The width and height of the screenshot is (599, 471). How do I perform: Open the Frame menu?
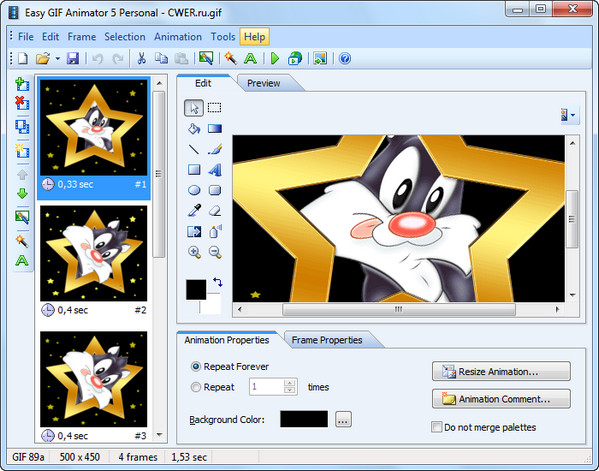[82, 37]
